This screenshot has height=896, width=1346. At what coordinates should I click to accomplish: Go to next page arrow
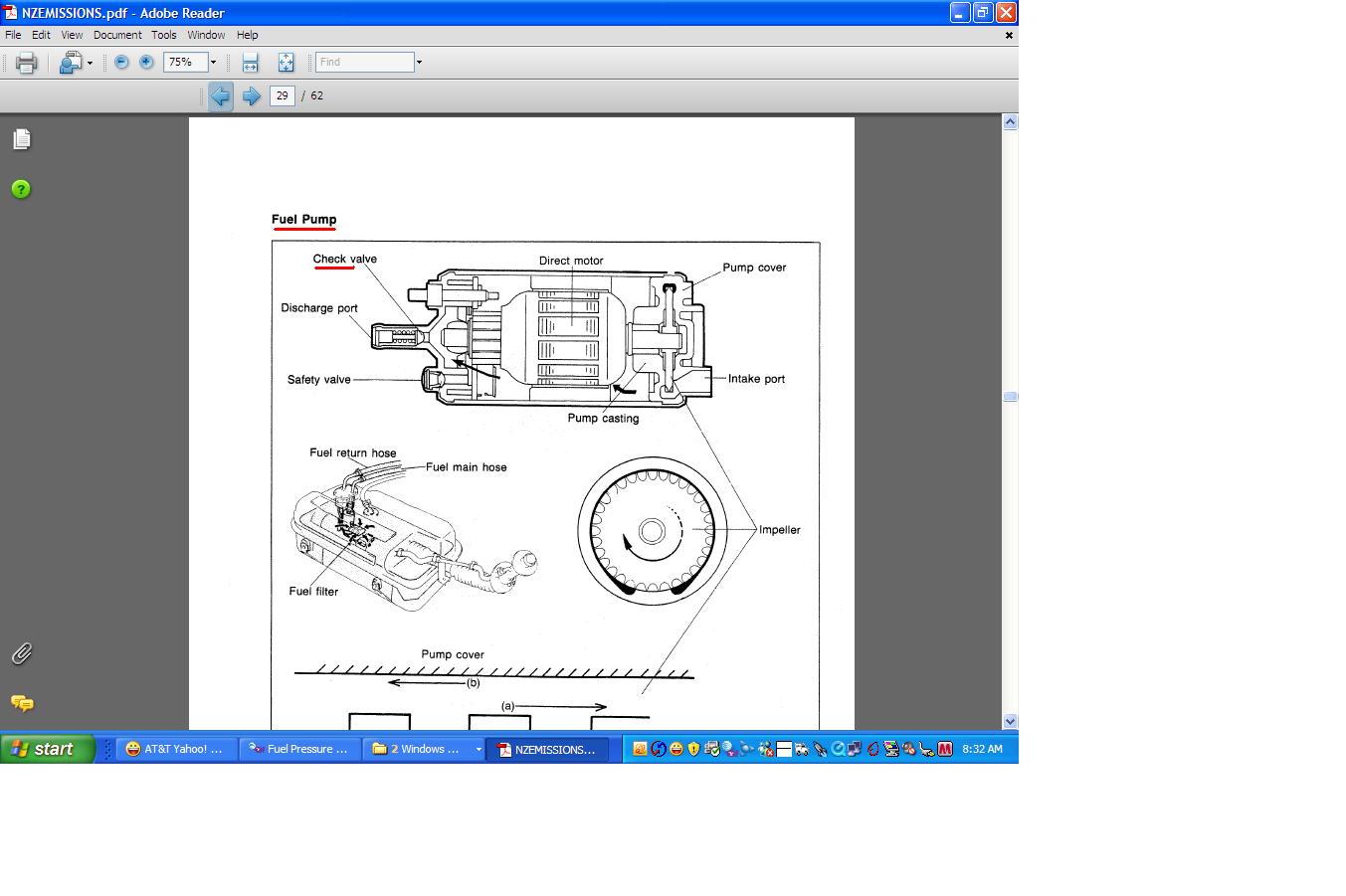tap(252, 95)
